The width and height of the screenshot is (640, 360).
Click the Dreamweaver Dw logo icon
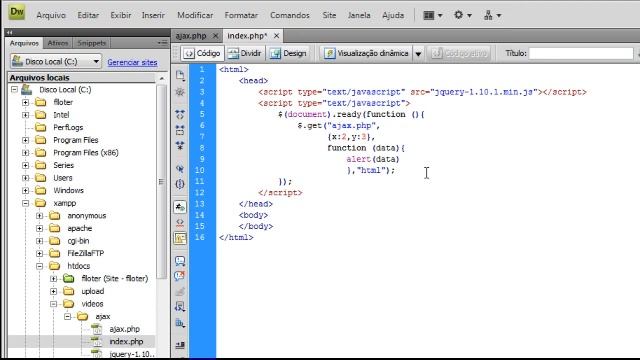point(16,12)
